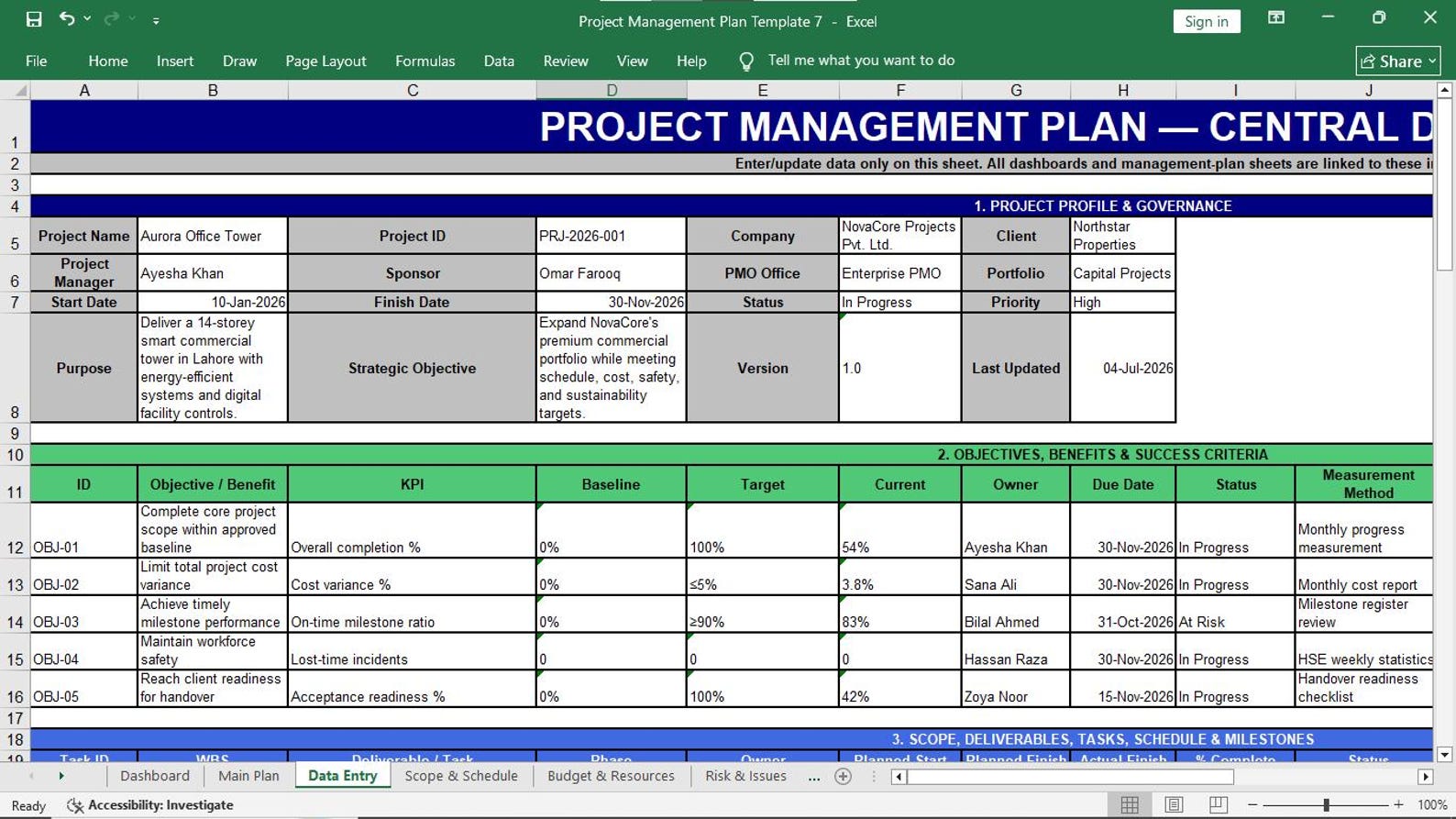This screenshot has width=1456, height=819.
Task: Click the more sheets ellipsis
Action: pyautogui.click(x=814, y=777)
